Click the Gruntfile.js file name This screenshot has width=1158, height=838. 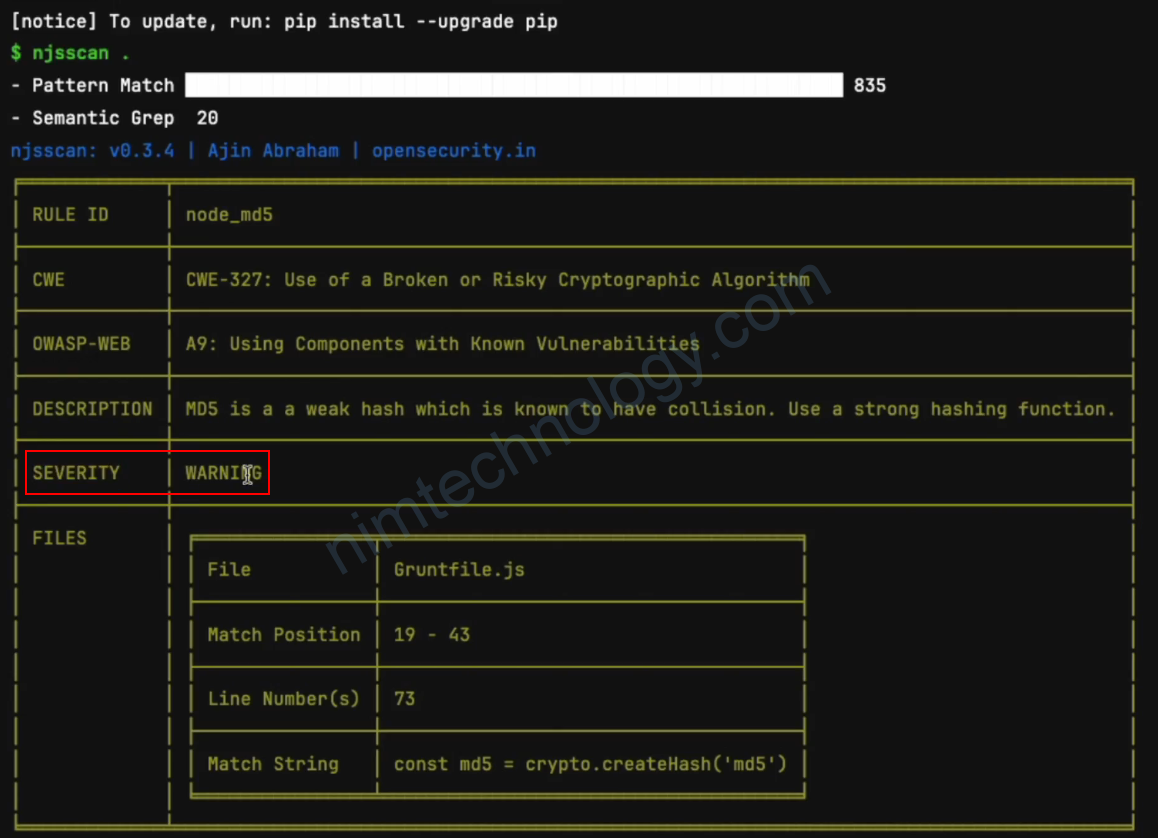coord(459,570)
